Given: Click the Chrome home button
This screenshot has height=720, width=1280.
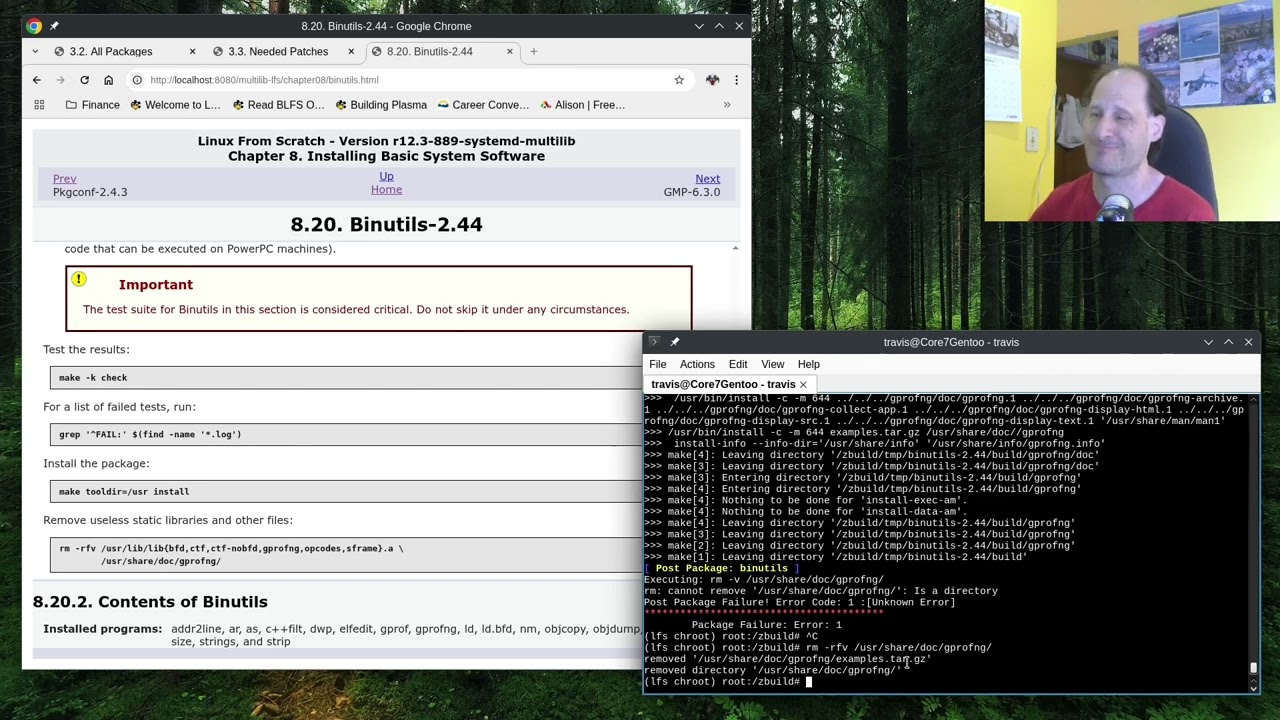Looking at the screenshot, I should pos(108,80).
